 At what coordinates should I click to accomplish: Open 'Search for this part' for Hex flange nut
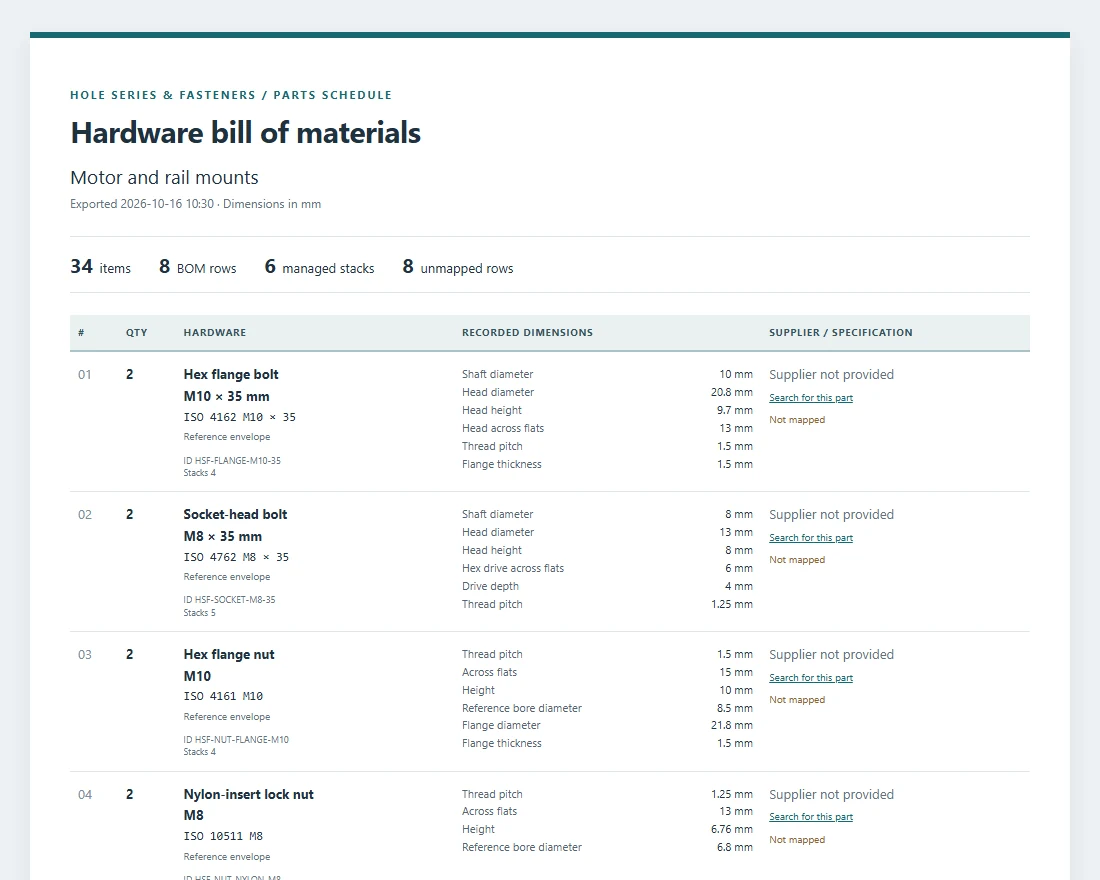point(811,678)
